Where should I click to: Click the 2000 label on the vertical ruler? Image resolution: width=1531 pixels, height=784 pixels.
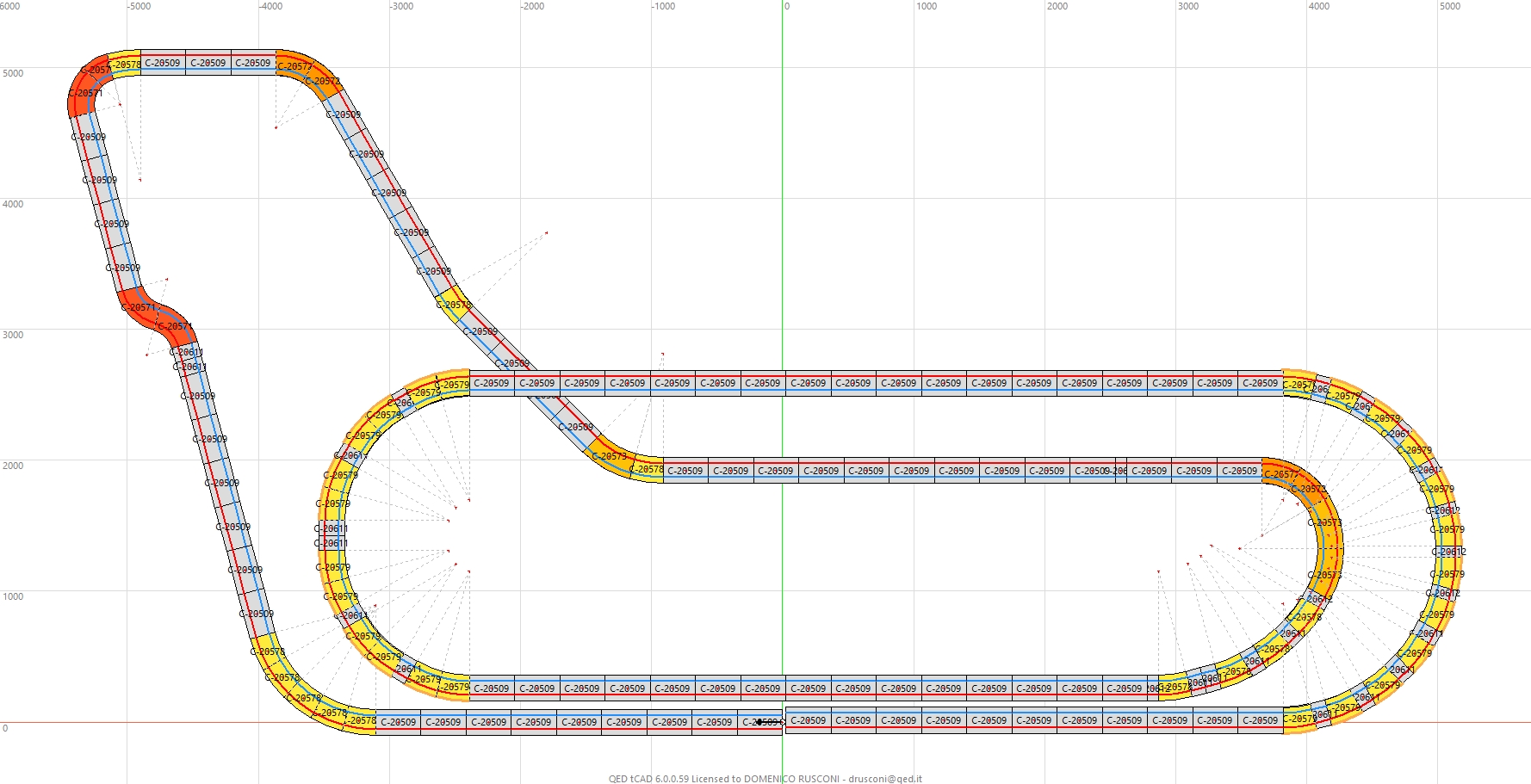point(13,466)
